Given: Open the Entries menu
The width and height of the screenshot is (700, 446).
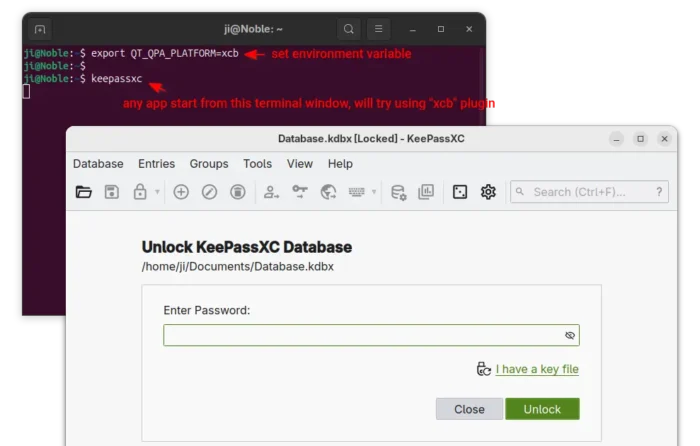Looking at the screenshot, I should (156, 164).
